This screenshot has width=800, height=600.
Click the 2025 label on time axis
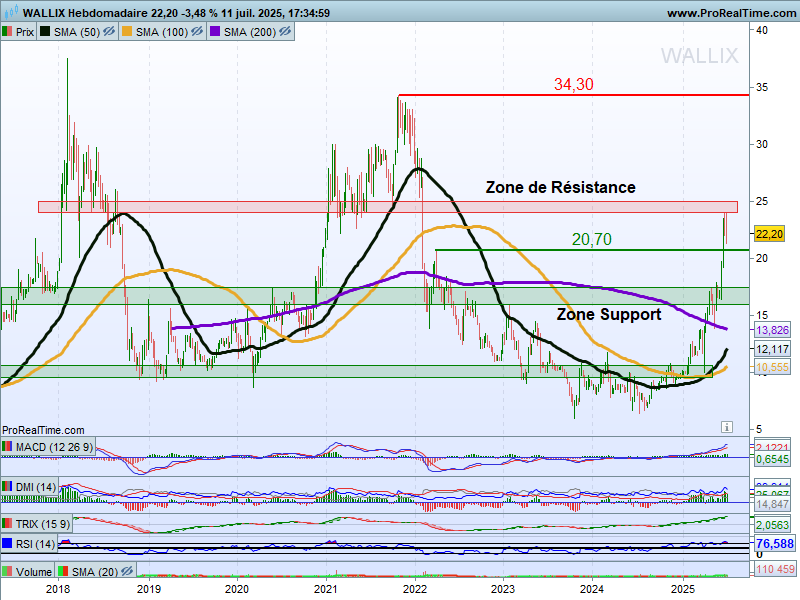tap(683, 589)
